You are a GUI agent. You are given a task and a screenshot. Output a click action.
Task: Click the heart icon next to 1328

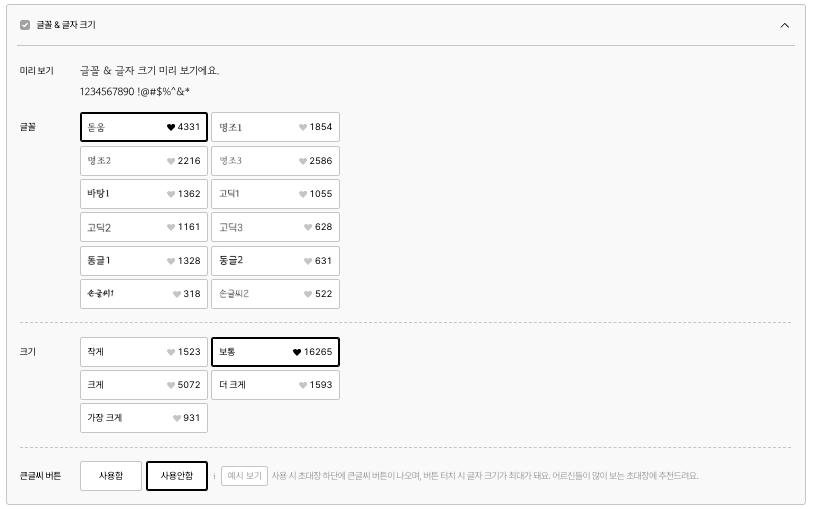[171, 261]
